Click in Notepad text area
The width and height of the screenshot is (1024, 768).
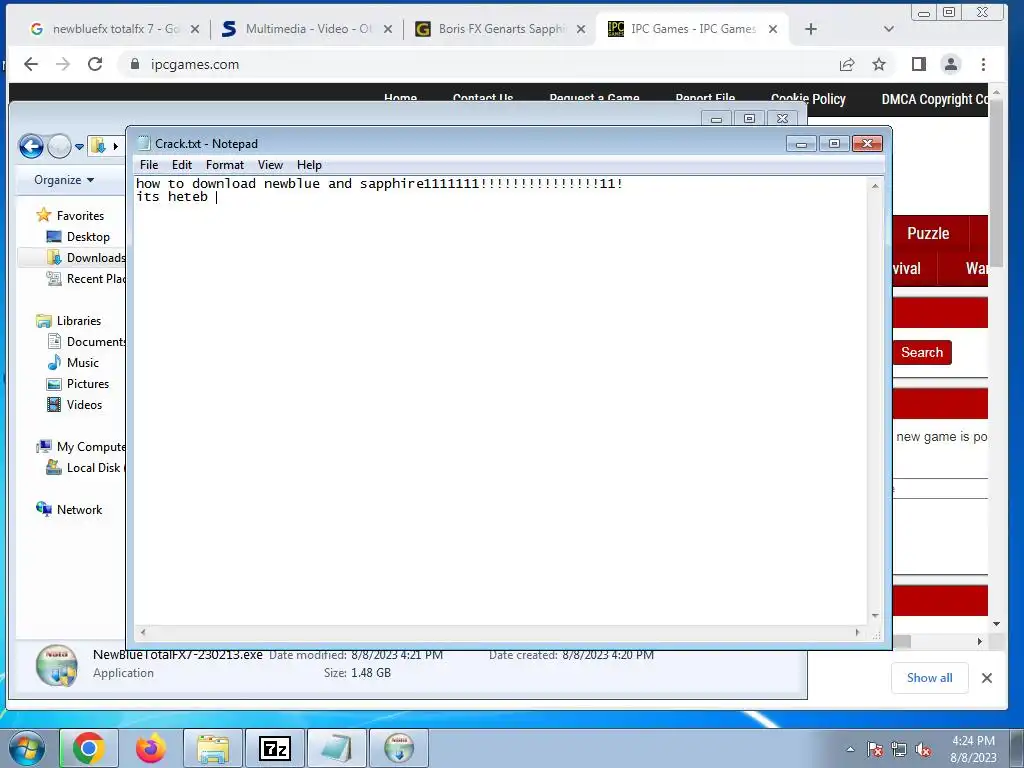(500, 400)
